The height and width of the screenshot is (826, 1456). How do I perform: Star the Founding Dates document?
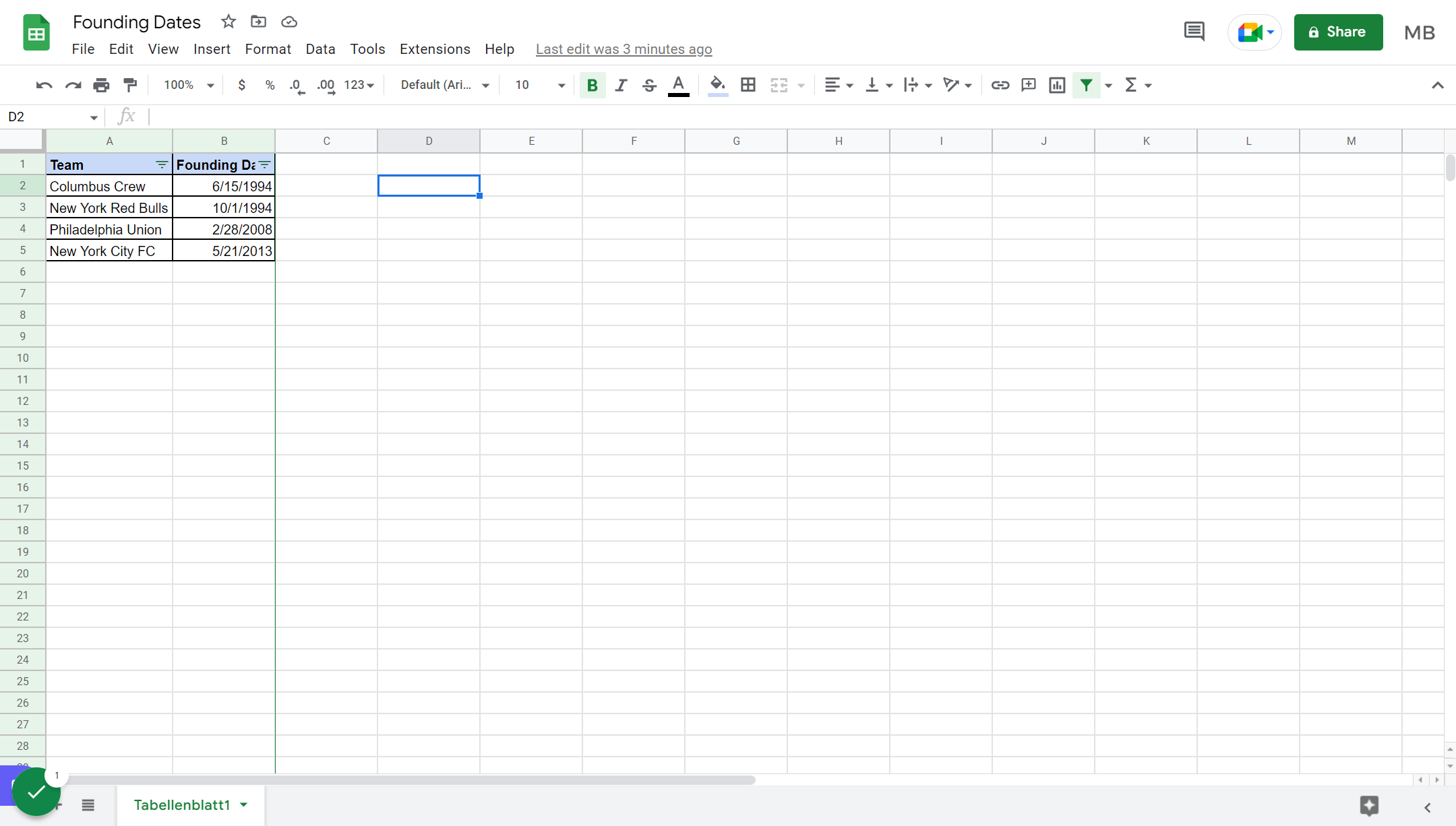229,22
